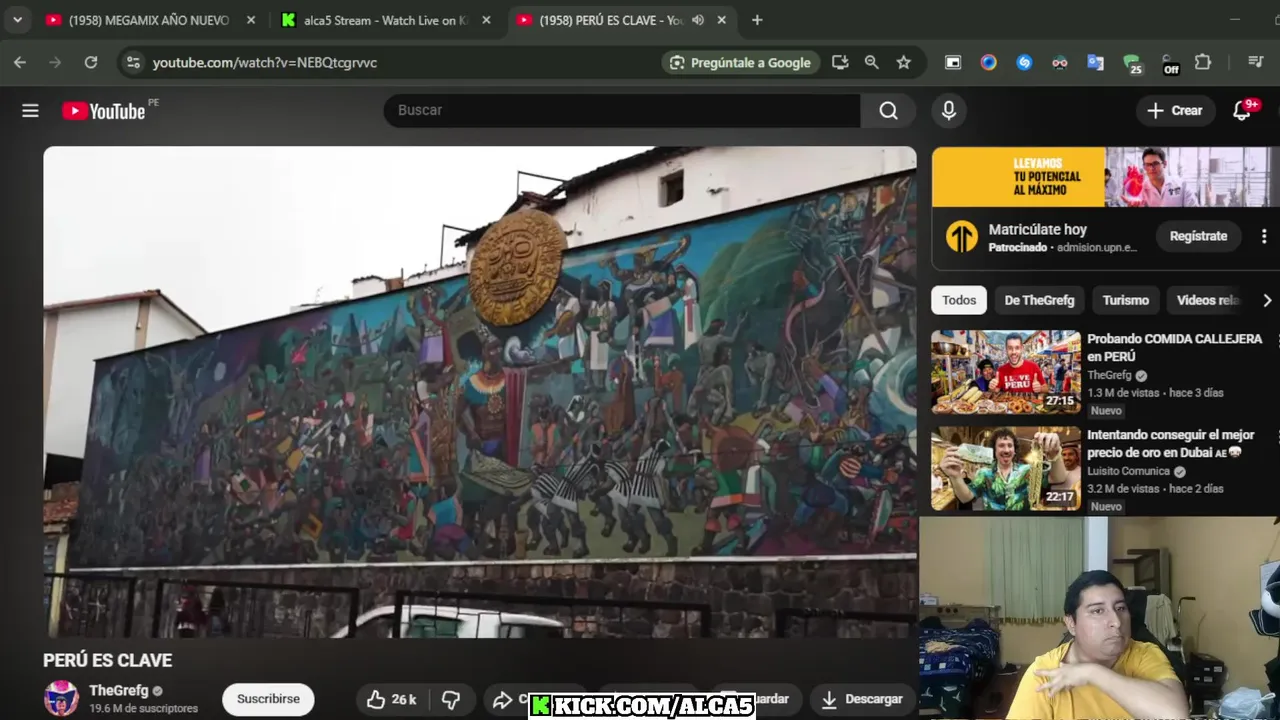Go to the YouTube home logo

104,111
